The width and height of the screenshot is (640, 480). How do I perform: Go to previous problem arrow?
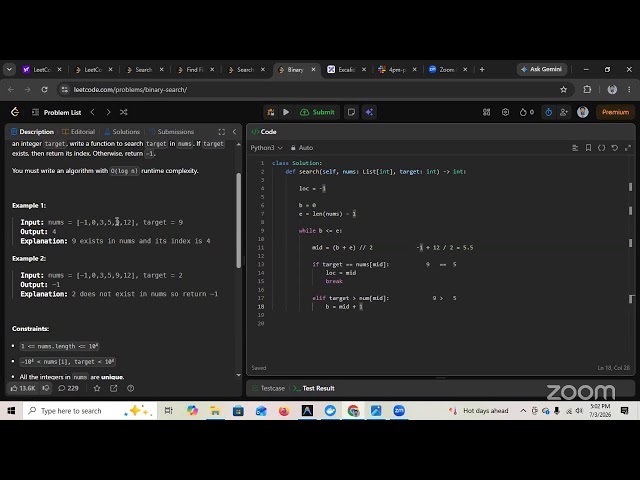coord(93,112)
